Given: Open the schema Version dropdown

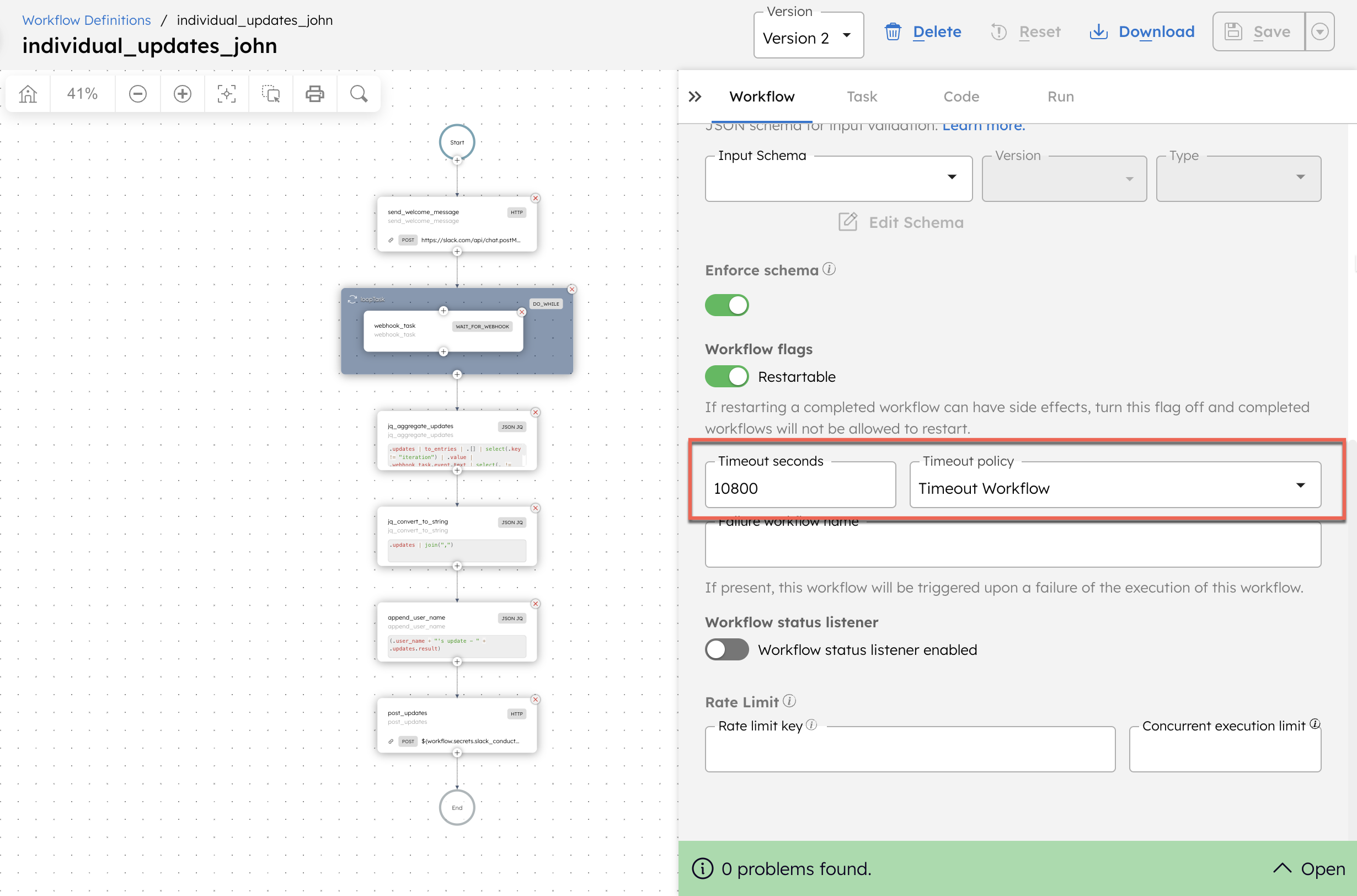Looking at the screenshot, I should coord(1064,178).
